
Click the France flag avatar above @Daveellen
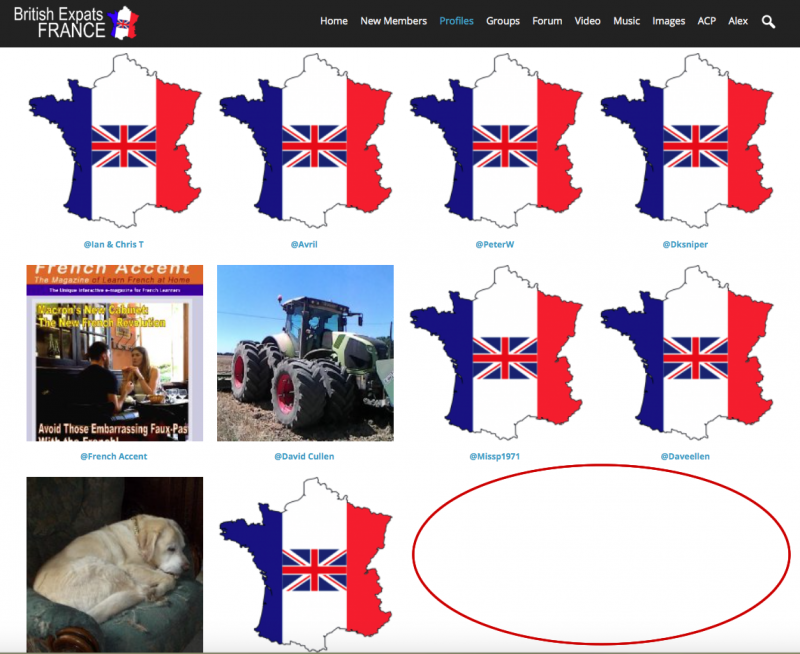pos(686,353)
